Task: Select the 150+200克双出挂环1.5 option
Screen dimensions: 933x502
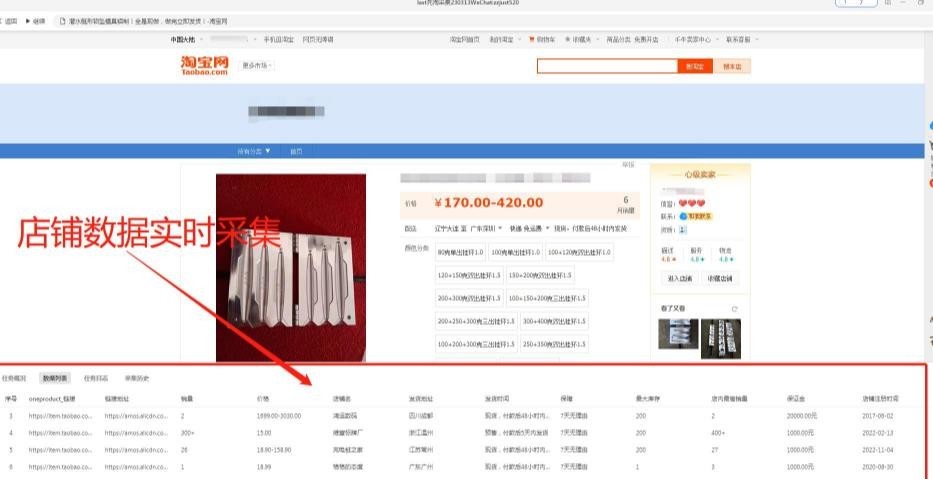Action: tap(540, 275)
